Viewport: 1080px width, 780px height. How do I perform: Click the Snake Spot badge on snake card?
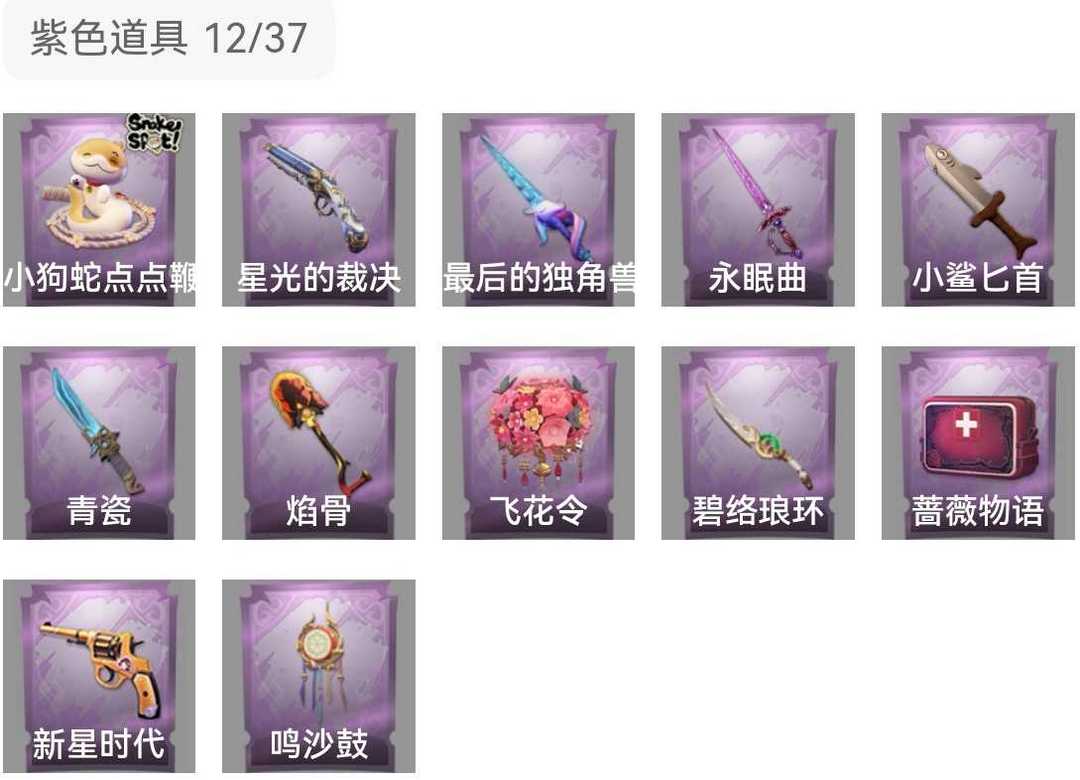coord(154,132)
